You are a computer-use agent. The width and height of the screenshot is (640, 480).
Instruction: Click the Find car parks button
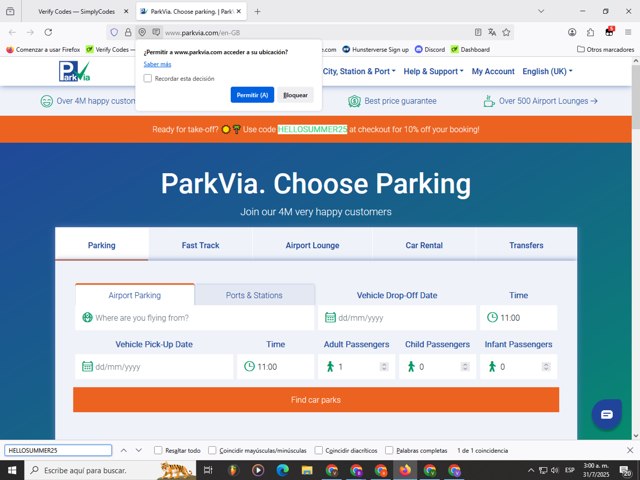tap(316, 400)
